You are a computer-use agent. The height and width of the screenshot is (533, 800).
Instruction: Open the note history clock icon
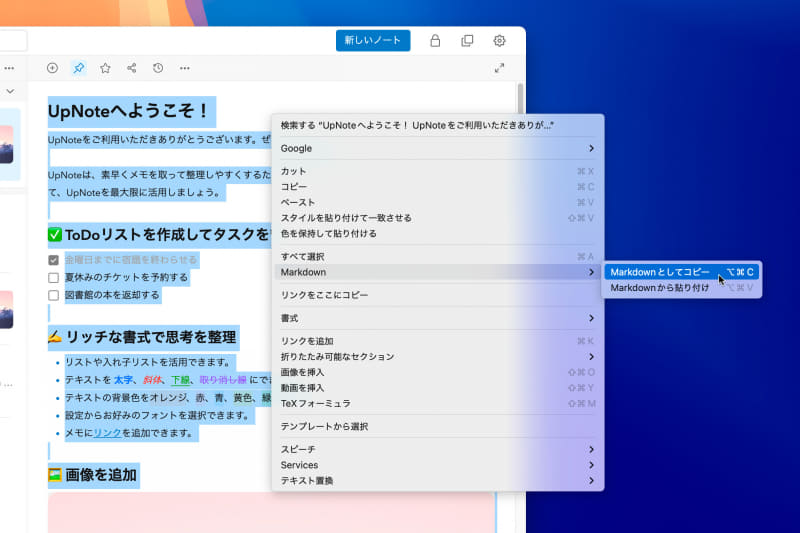click(158, 68)
